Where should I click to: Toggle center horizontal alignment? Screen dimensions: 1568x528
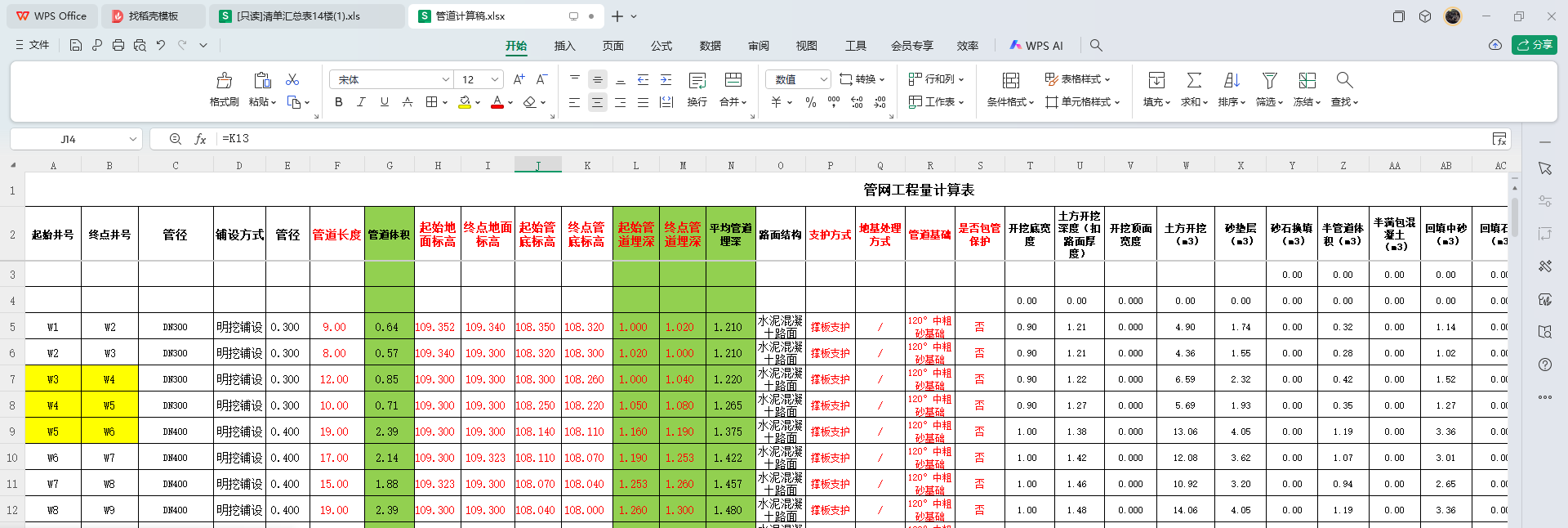(x=598, y=102)
